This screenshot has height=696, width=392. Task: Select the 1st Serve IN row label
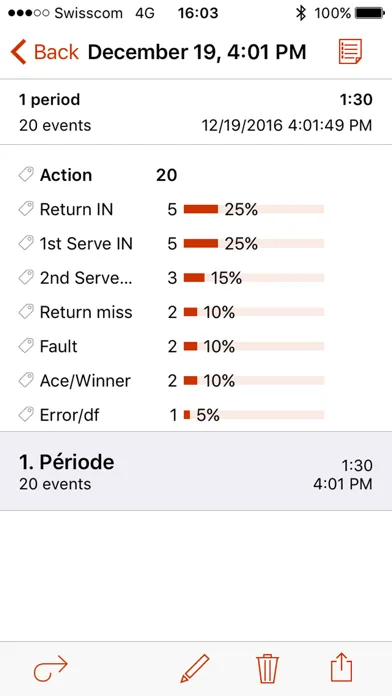click(86, 244)
